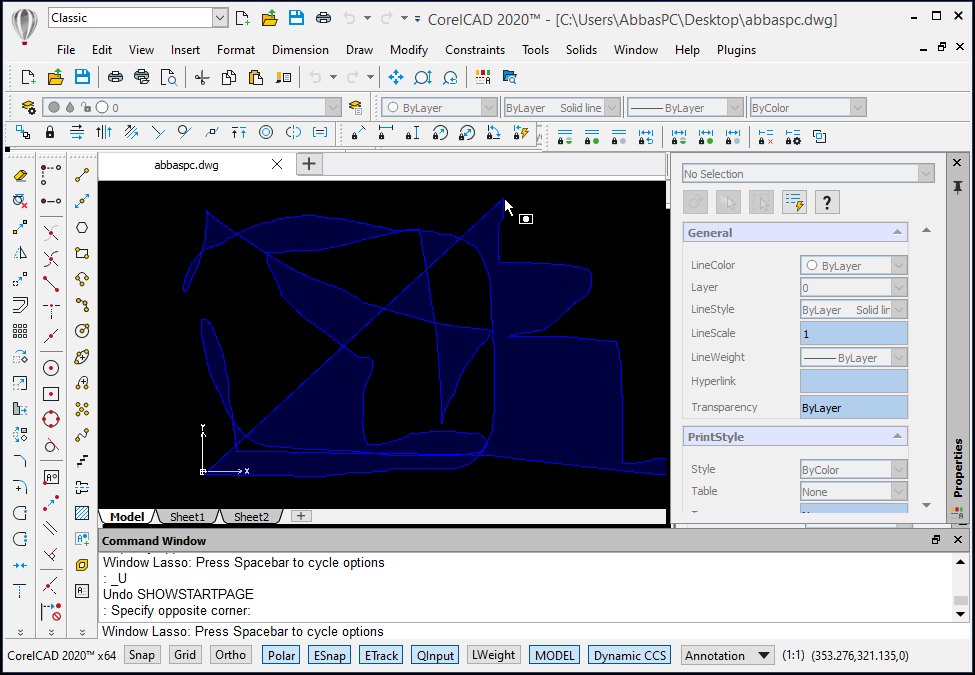This screenshot has height=675, width=975.
Task: Select the Hatch tool in the Draw toolbar
Action: [82, 513]
